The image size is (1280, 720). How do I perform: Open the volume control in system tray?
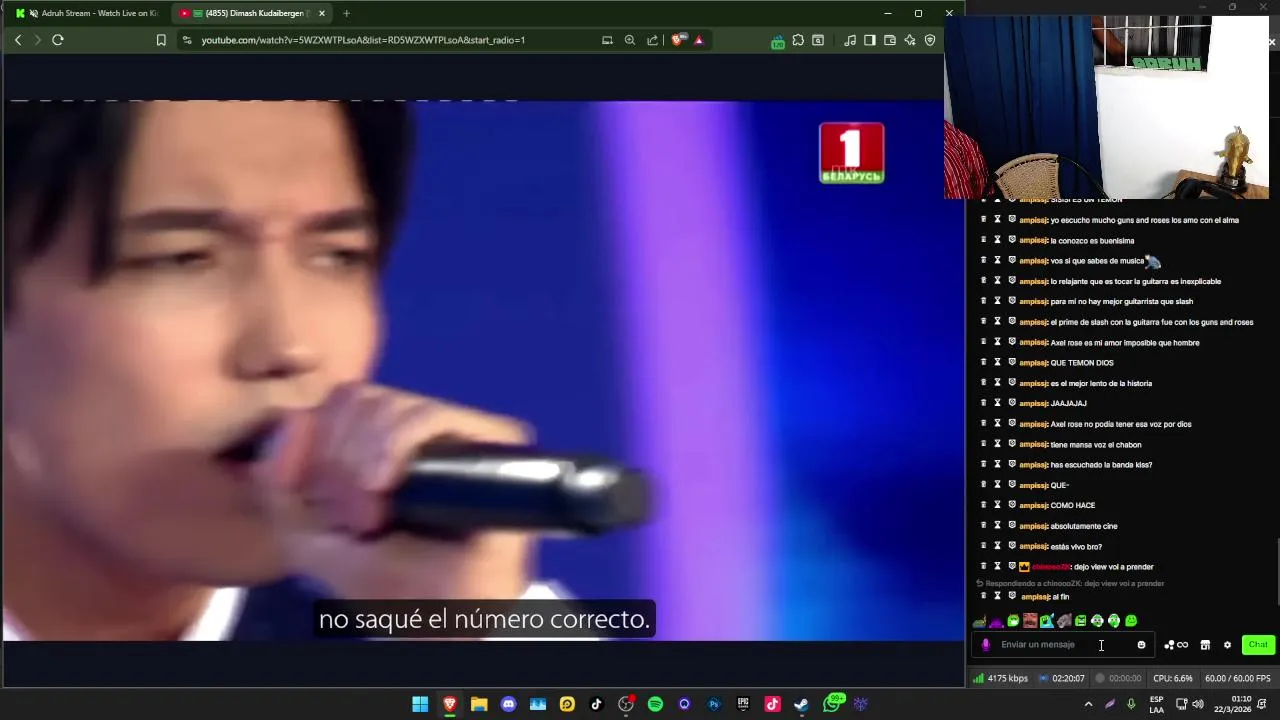click(1198, 704)
